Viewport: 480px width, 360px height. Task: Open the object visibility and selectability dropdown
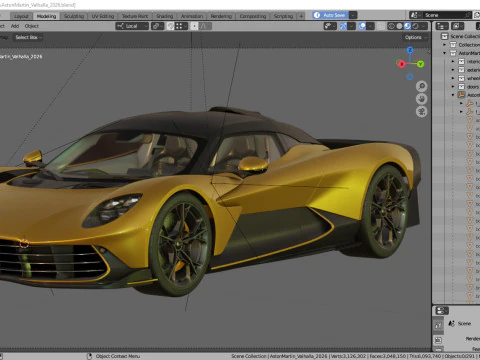330,26
